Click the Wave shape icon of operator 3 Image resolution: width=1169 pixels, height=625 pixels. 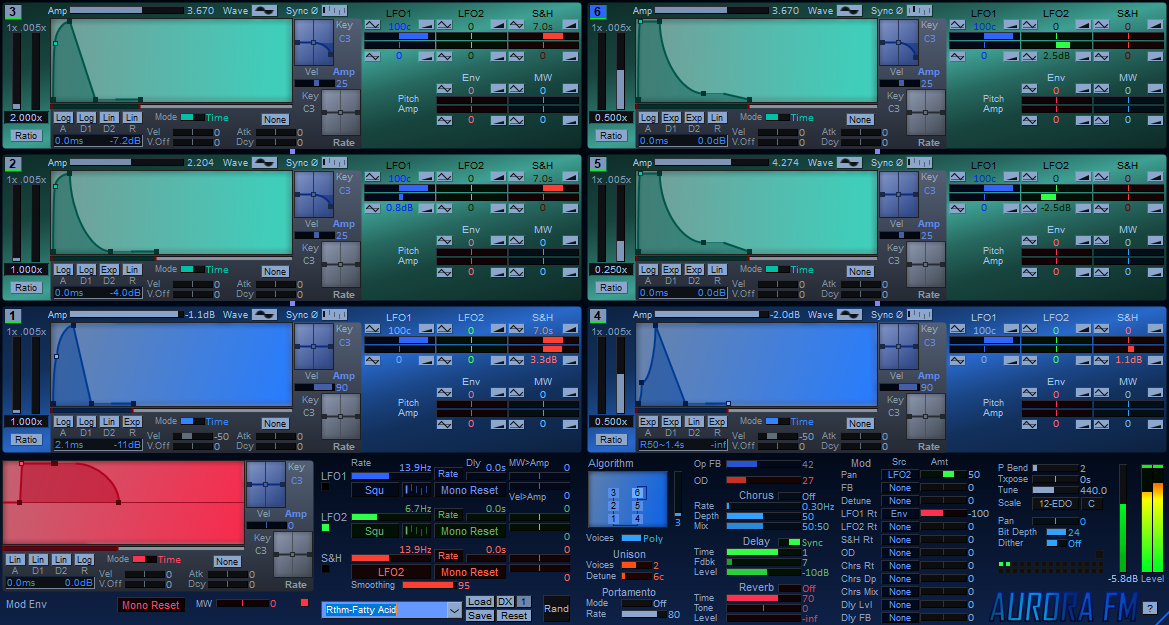(264, 10)
